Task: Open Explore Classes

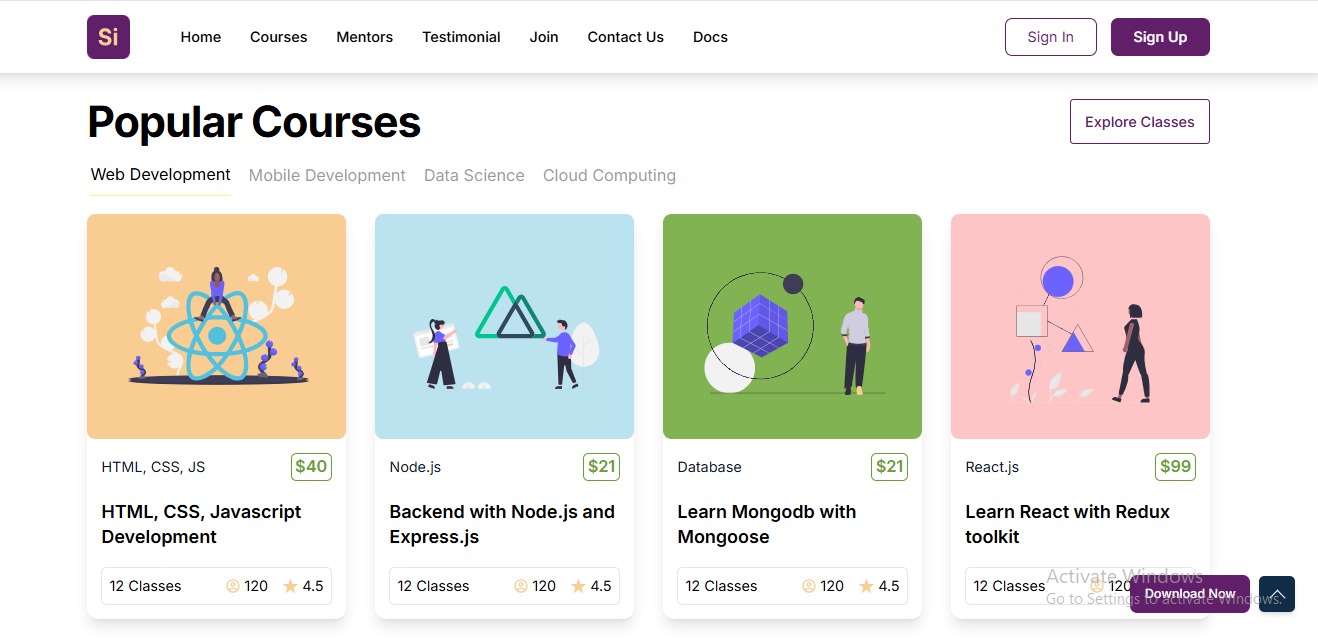Action: pyautogui.click(x=1140, y=122)
